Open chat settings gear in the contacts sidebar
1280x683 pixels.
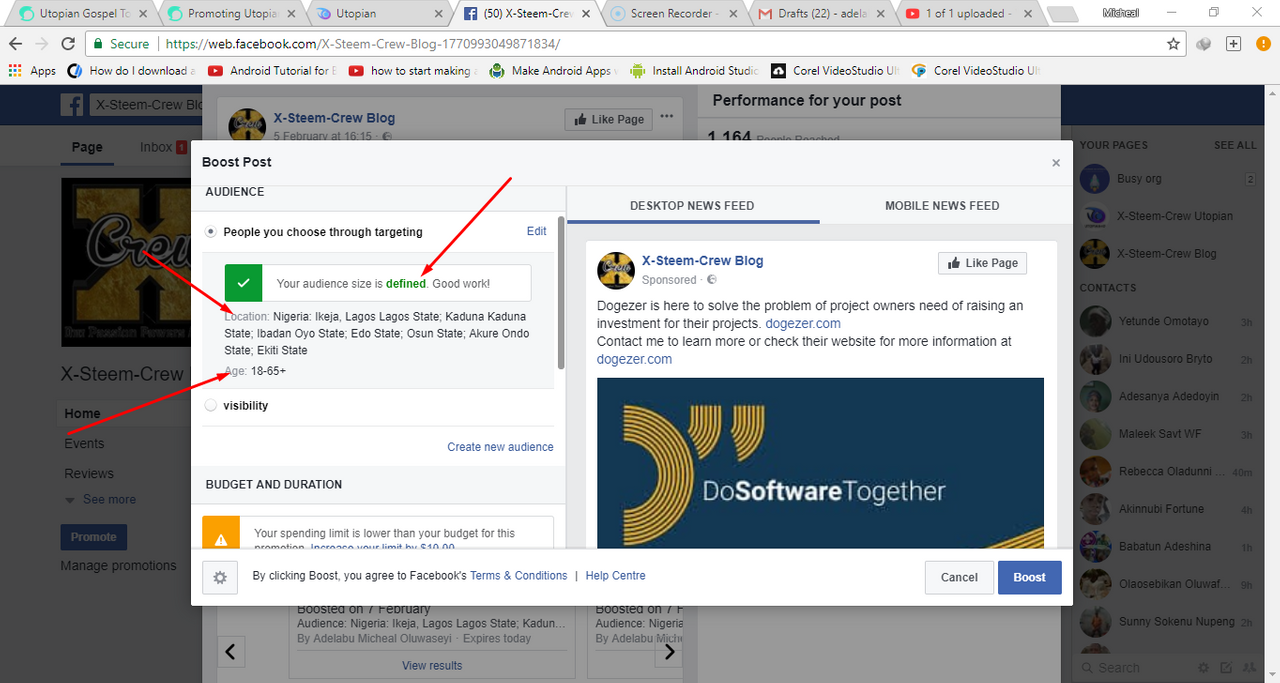point(1203,668)
